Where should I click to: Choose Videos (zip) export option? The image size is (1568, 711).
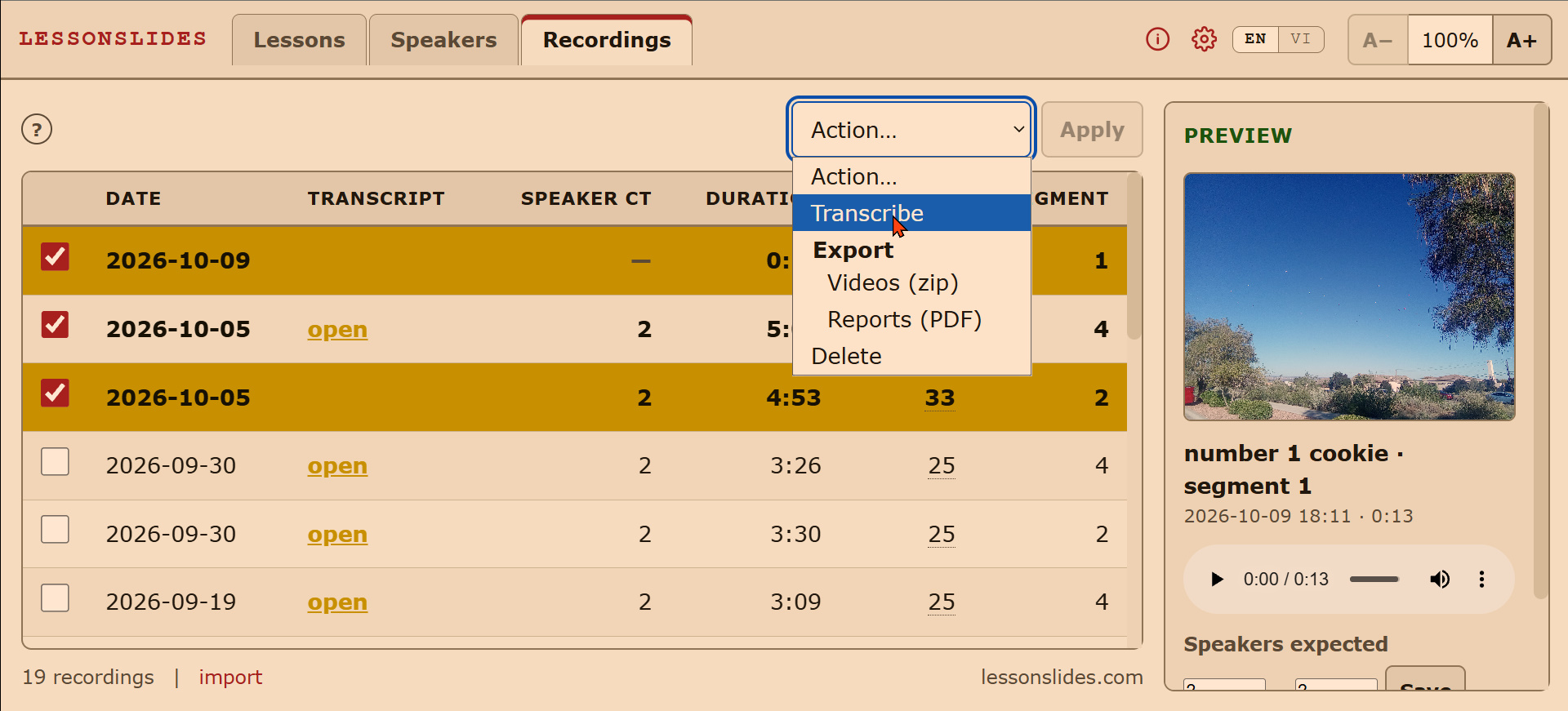tap(911, 282)
